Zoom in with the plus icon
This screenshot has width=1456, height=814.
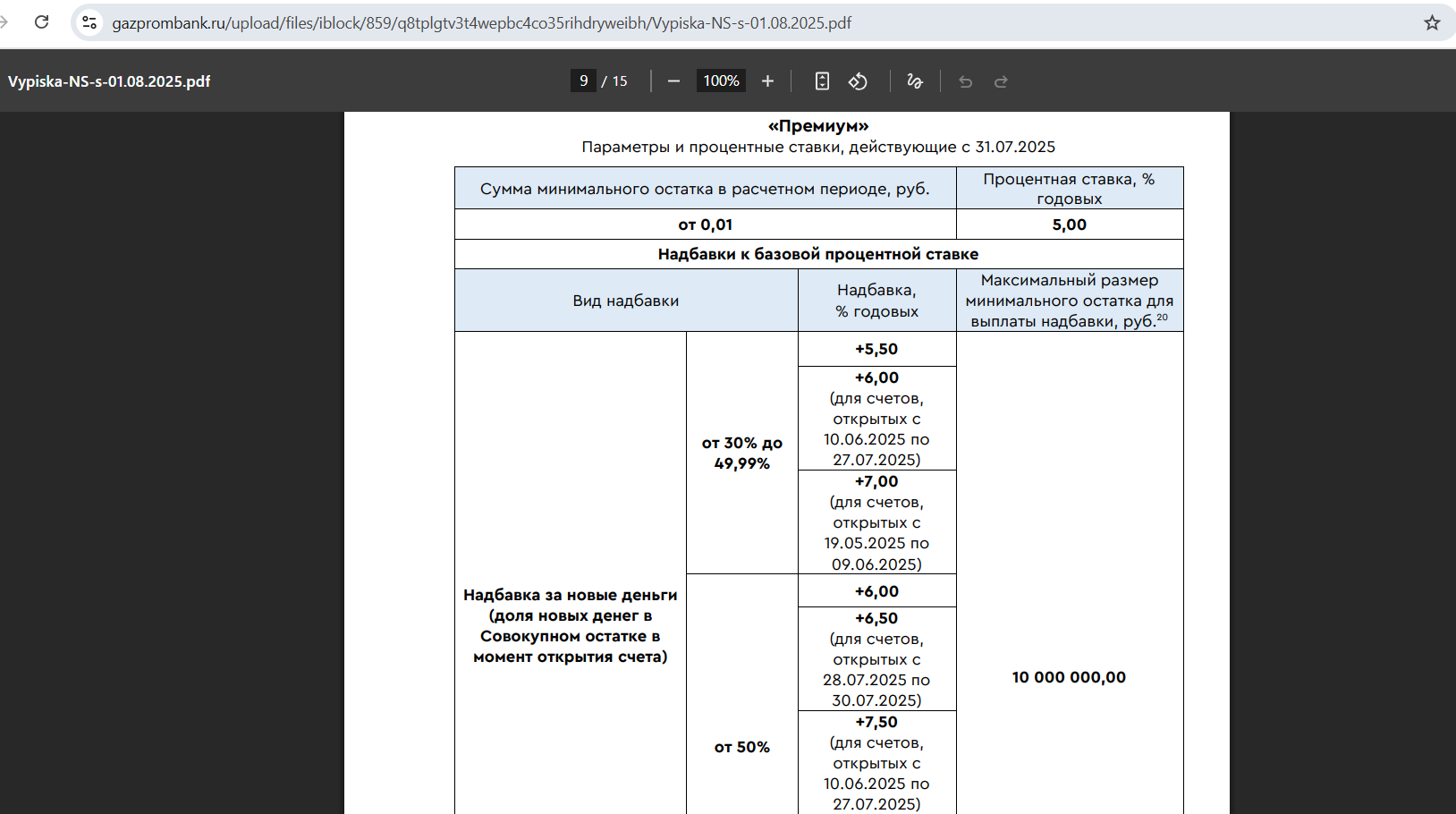tap(767, 81)
